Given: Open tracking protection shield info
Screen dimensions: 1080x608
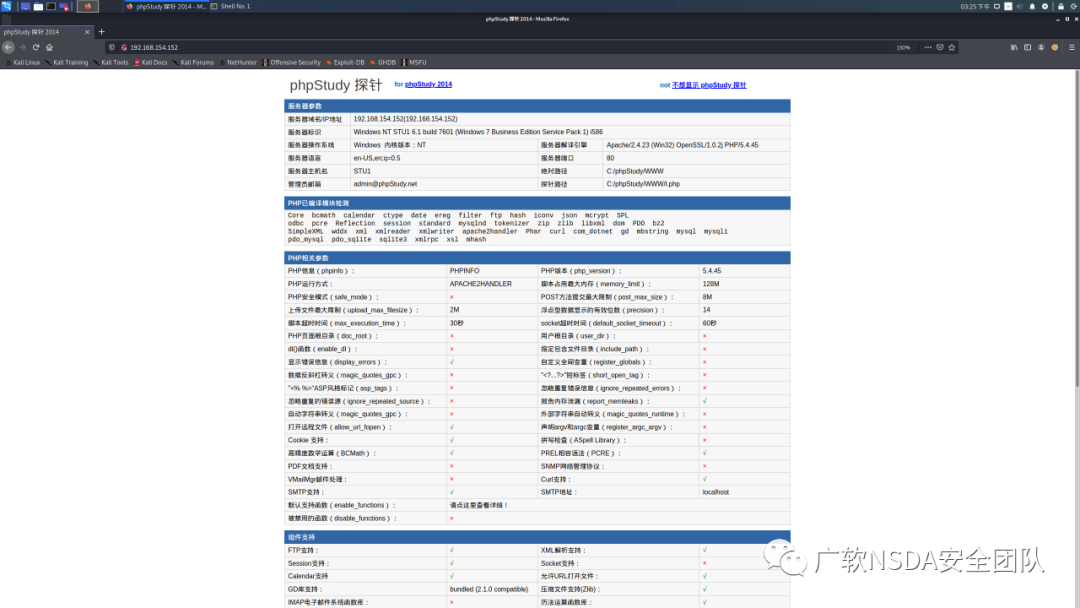Looking at the screenshot, I should pos(112,48).
